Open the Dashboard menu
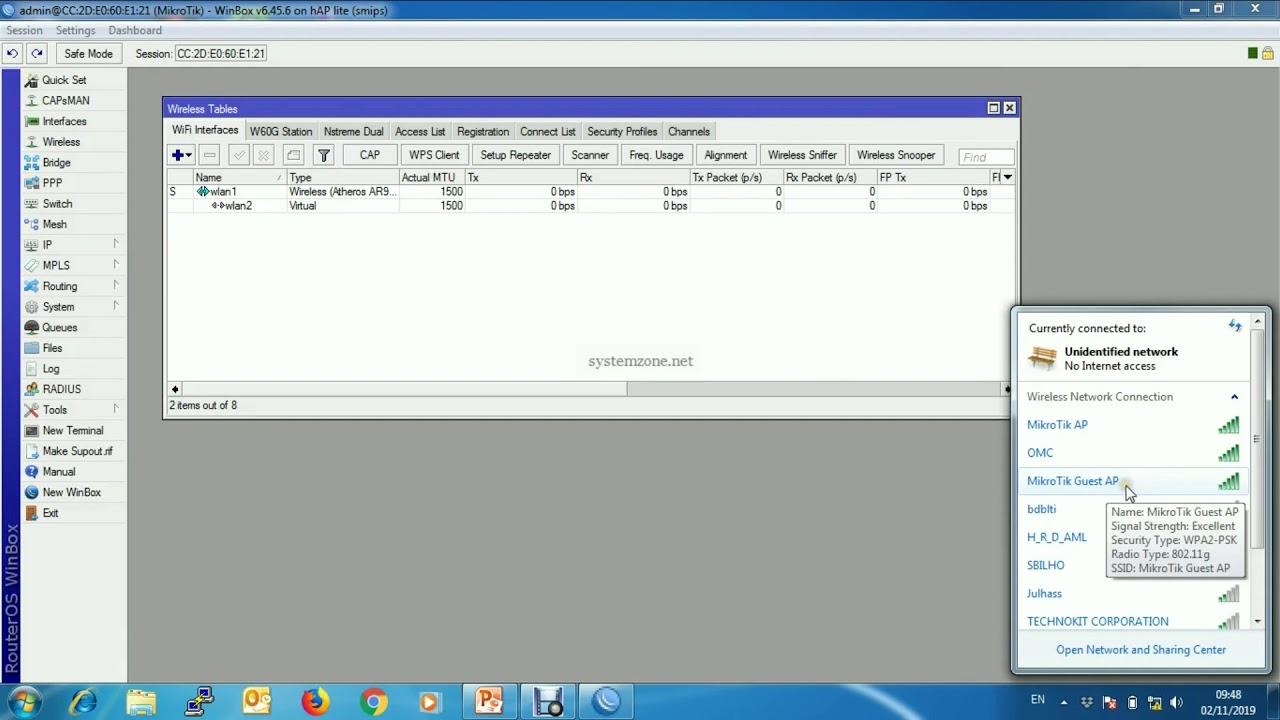 (x=135, y=30)
